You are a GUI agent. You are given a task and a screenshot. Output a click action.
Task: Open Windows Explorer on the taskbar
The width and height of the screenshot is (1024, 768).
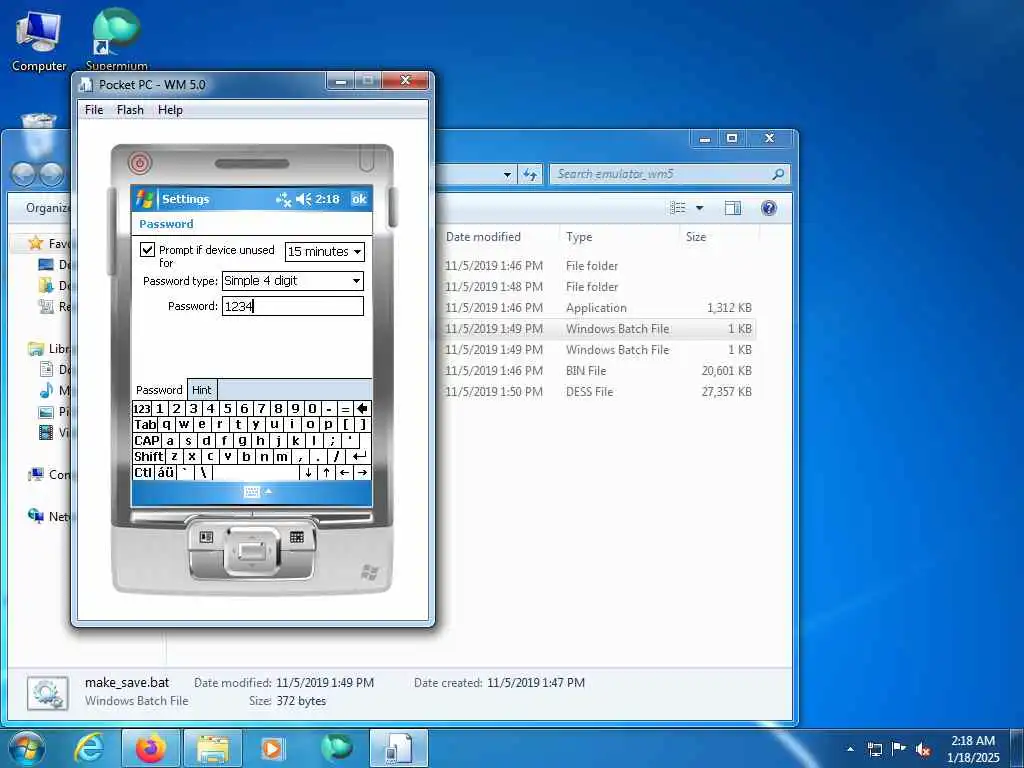pos(213,748)
